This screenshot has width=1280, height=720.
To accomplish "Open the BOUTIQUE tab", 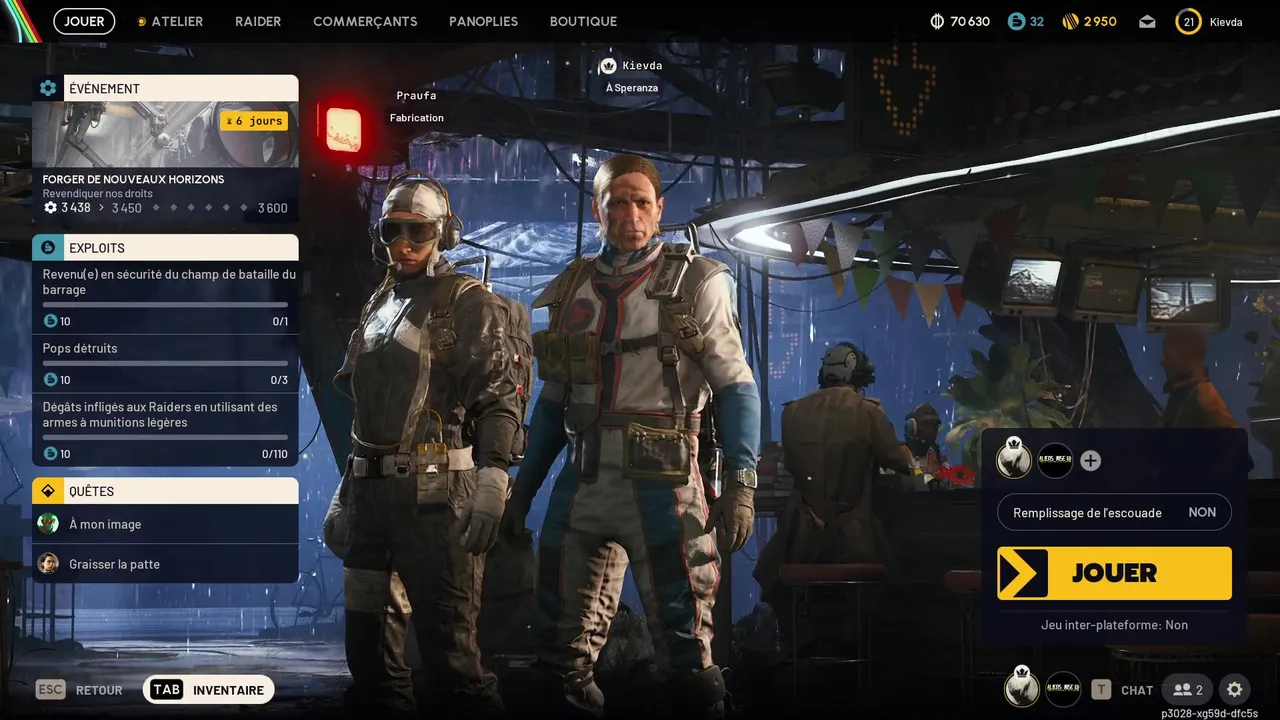I will [583, 21].
